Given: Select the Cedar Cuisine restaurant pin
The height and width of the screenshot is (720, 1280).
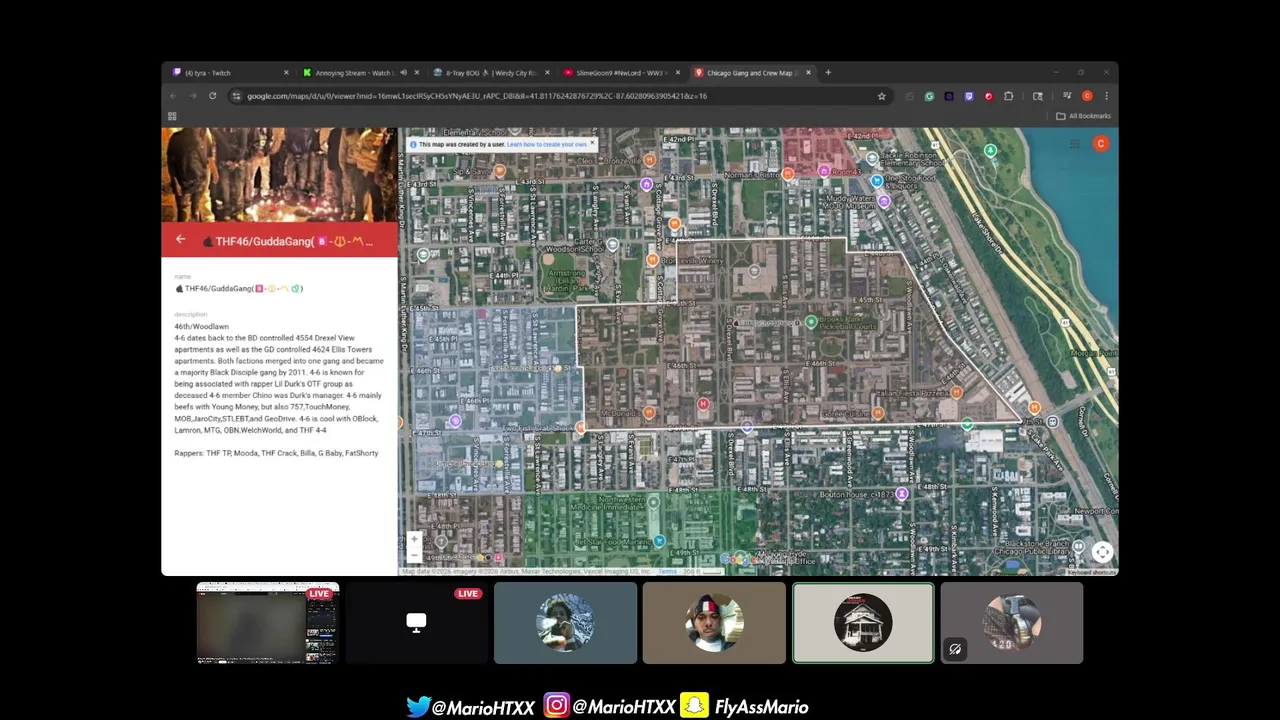Looking at the screenshot, I should tap(878, 413).
